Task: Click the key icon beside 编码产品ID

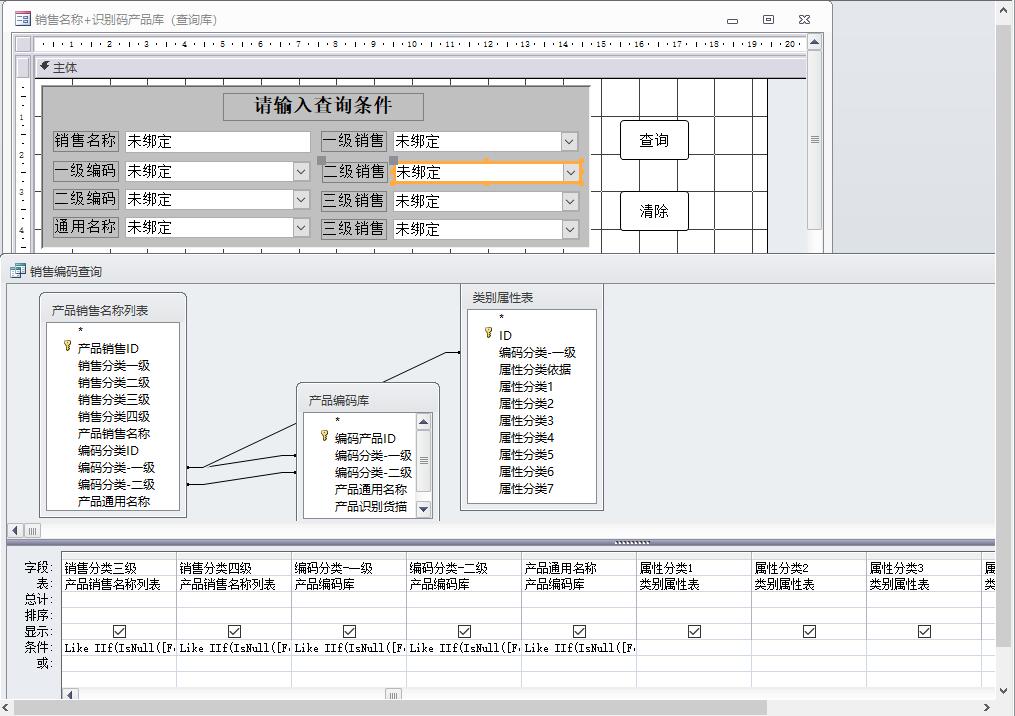Action: pos(324,436)
